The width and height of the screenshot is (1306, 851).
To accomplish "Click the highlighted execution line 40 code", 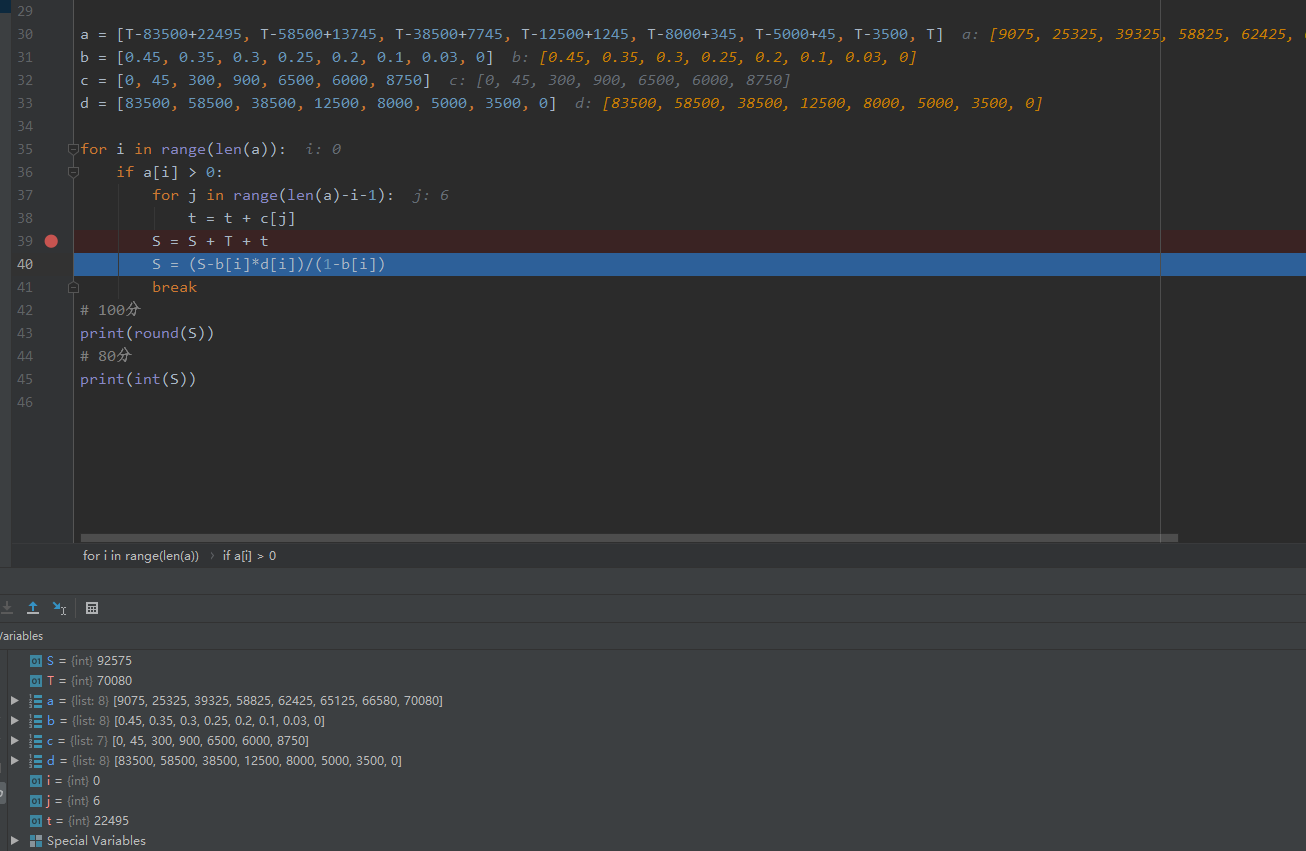I will (268, 264).
